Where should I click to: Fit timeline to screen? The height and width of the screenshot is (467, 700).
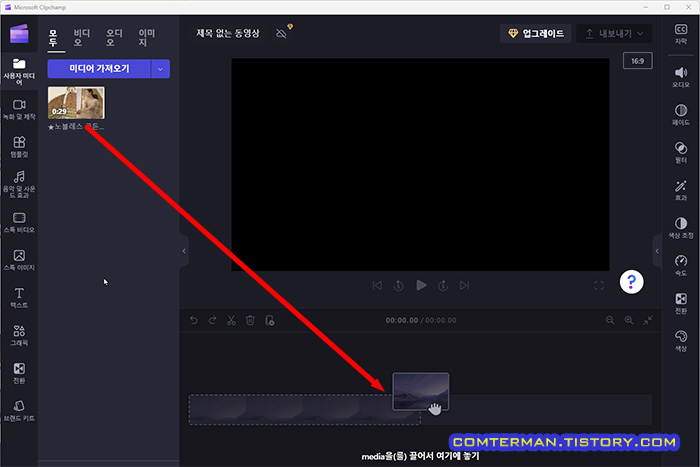click(x=648, y=320)
